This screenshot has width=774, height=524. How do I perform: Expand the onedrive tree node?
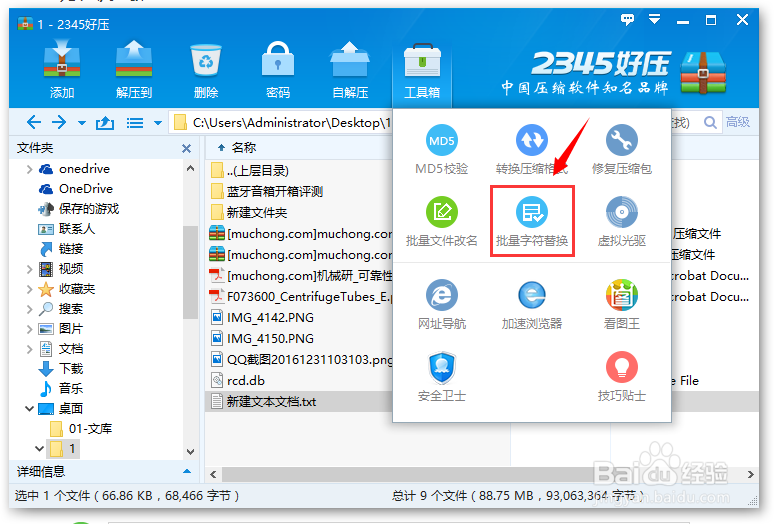pos(29,169)
